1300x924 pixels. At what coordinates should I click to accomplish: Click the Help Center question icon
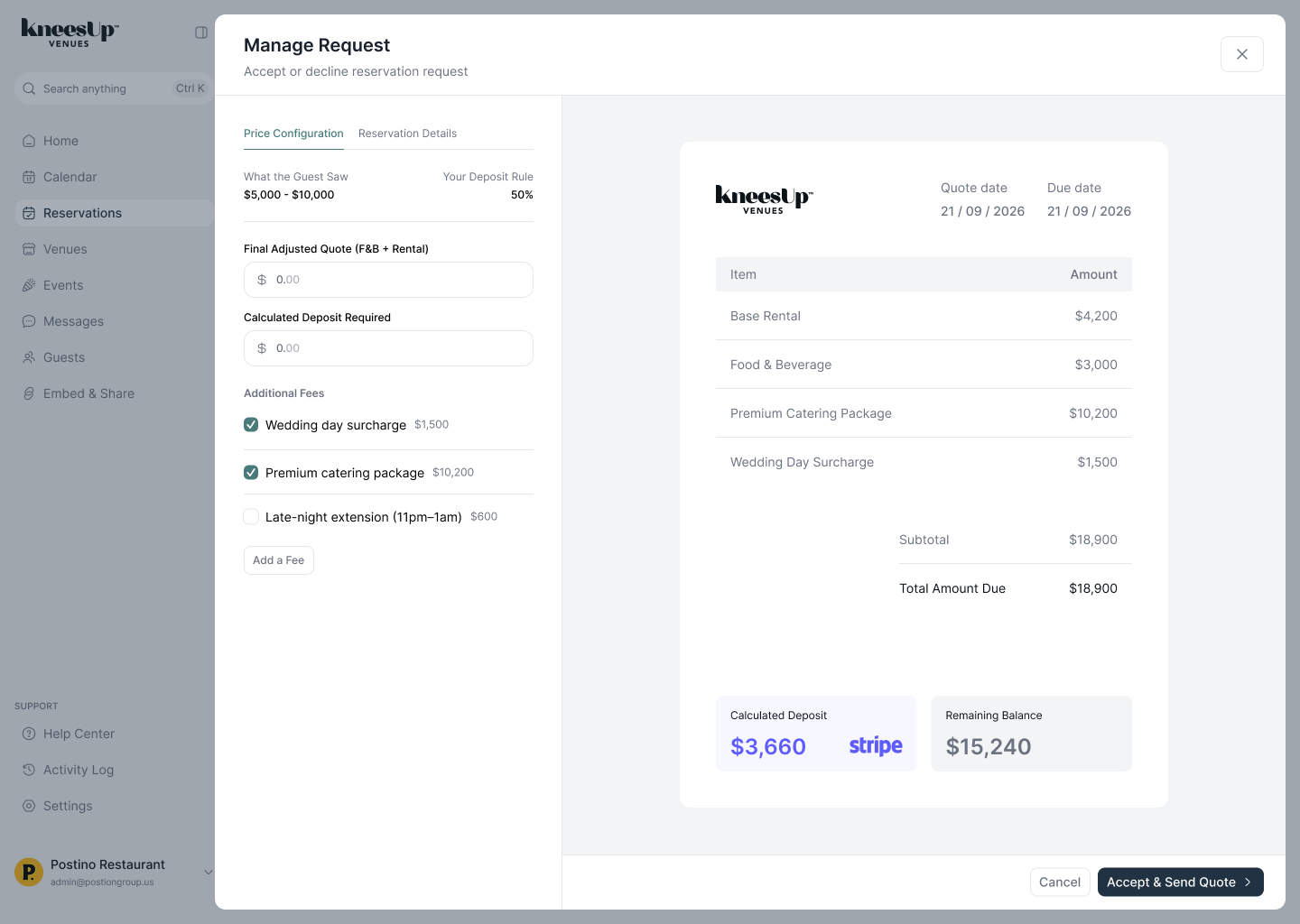[x=29, y=734]
